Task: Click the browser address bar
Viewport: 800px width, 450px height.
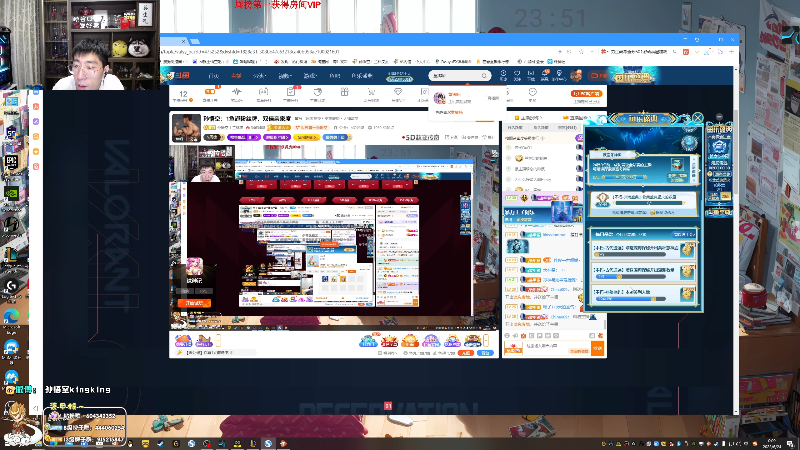Action: point(357,52)
